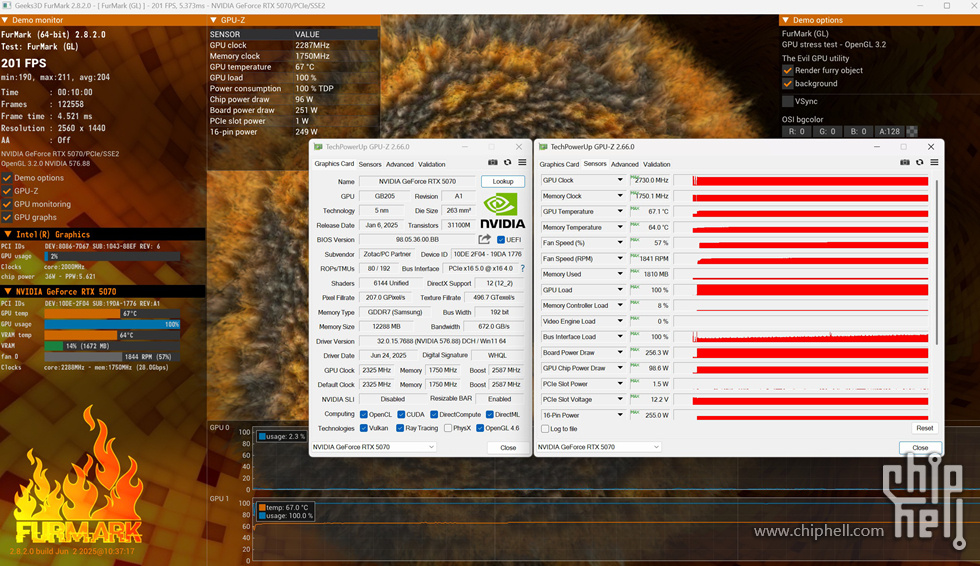
Task: Click the camera icon in the Sensors GPU-Z window
Action: click(904, 162)
